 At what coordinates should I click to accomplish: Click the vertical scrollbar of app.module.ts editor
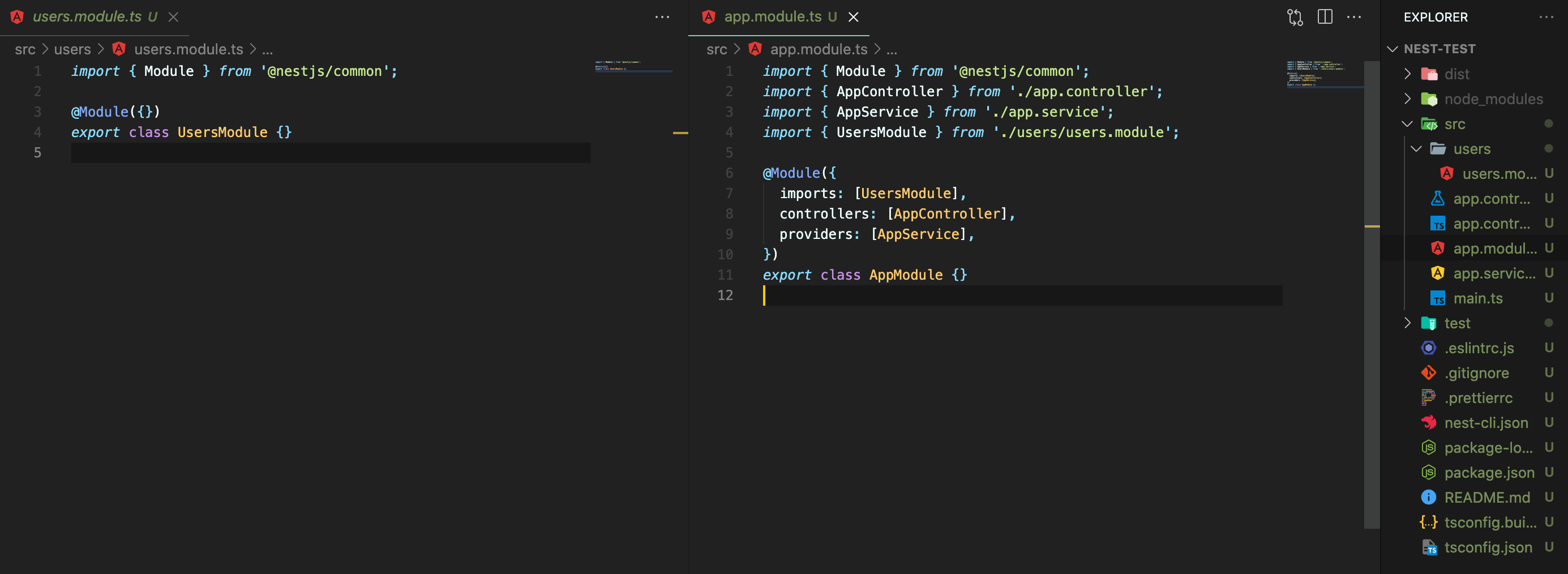[1372, 294]
